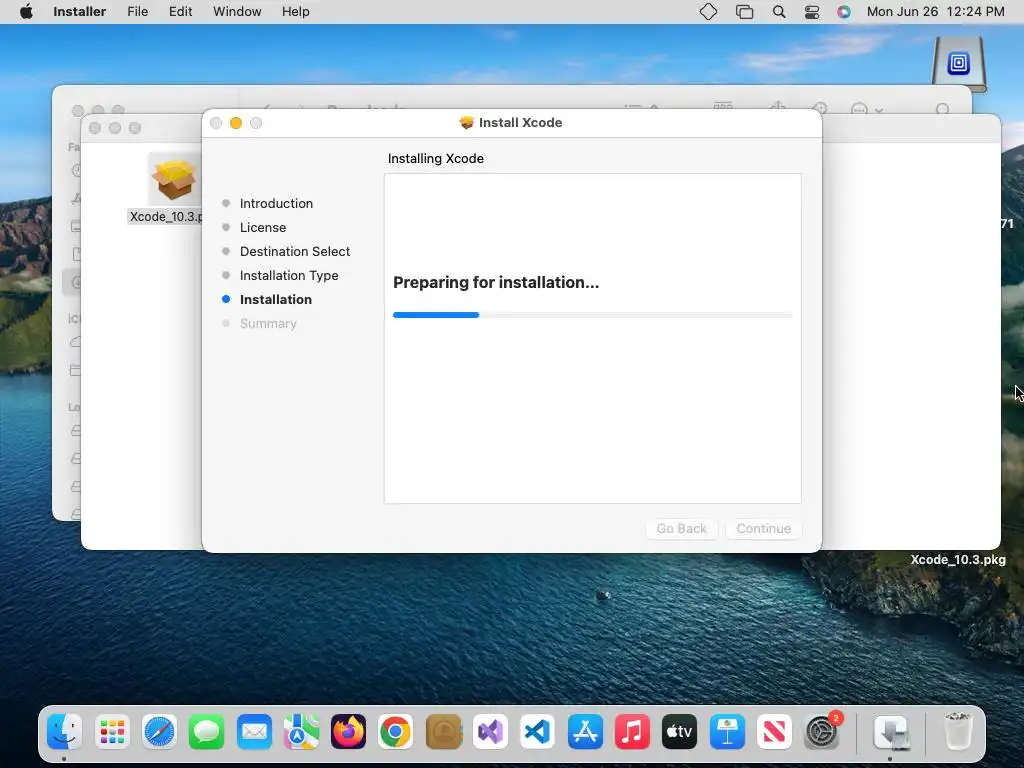Open Spotlight search in menu bar
This screenshot has height=768, width=1024.
coord(778,12)
